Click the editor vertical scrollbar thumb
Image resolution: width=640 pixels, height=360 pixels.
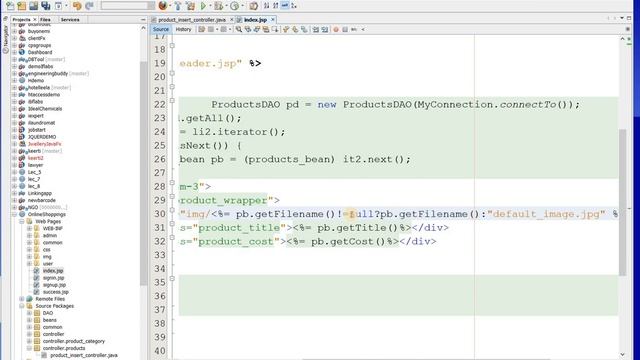pyautogui.click(x=622, y=202)
